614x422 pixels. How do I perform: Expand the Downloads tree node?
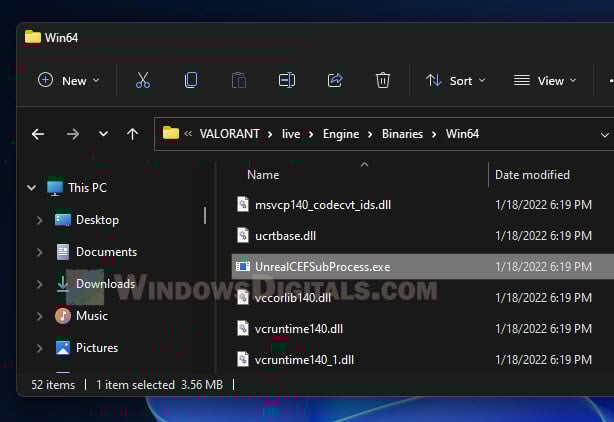tap(39, 284)
